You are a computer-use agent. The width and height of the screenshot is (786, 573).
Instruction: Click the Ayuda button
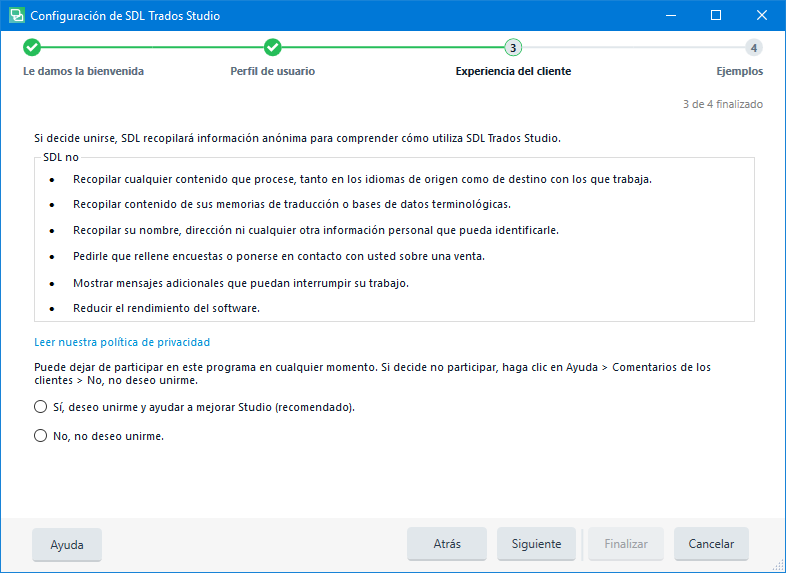click(x=67, y=544)
